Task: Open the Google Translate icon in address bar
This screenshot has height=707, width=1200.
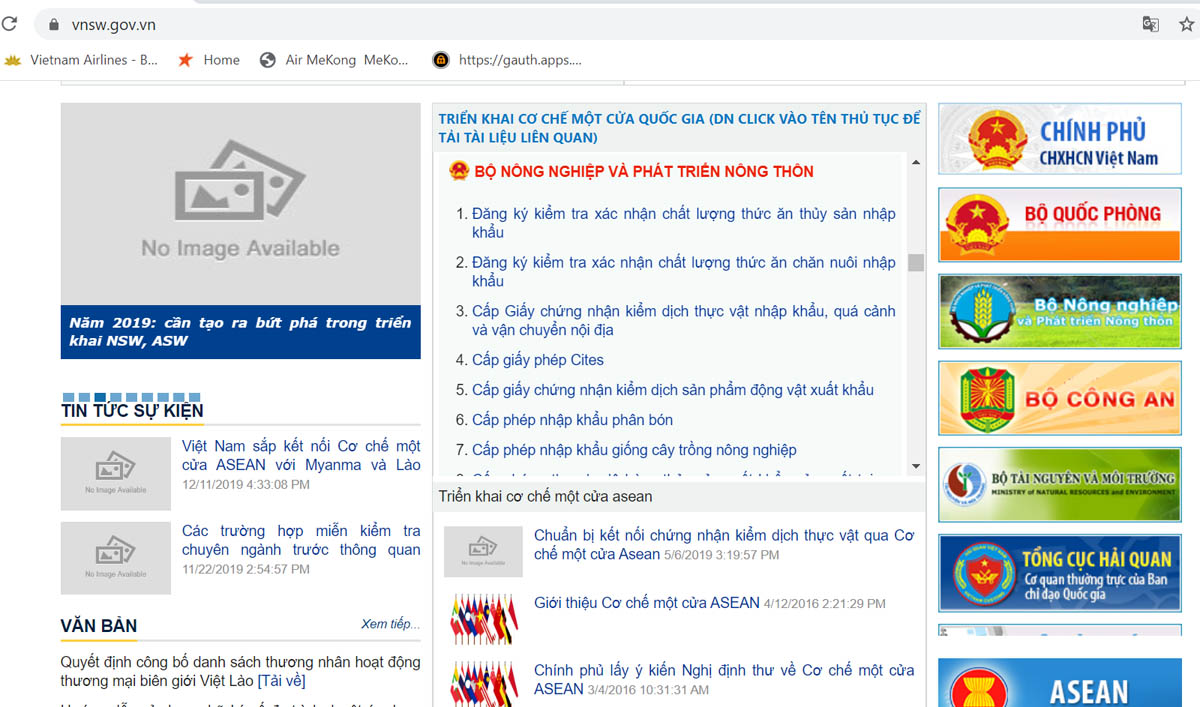Action: 1151,24
